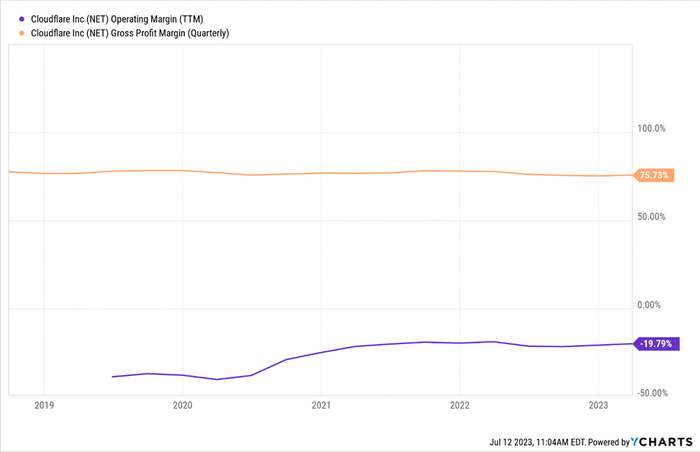Click the purple Operating Margin legend dot
The image size is (700, 452).
(x=21, y=19)
